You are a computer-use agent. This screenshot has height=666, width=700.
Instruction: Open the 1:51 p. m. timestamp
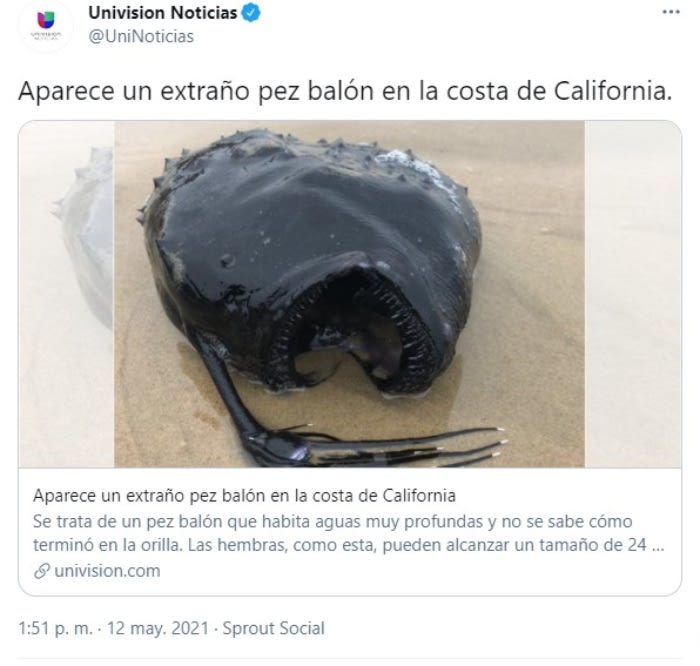56,628
